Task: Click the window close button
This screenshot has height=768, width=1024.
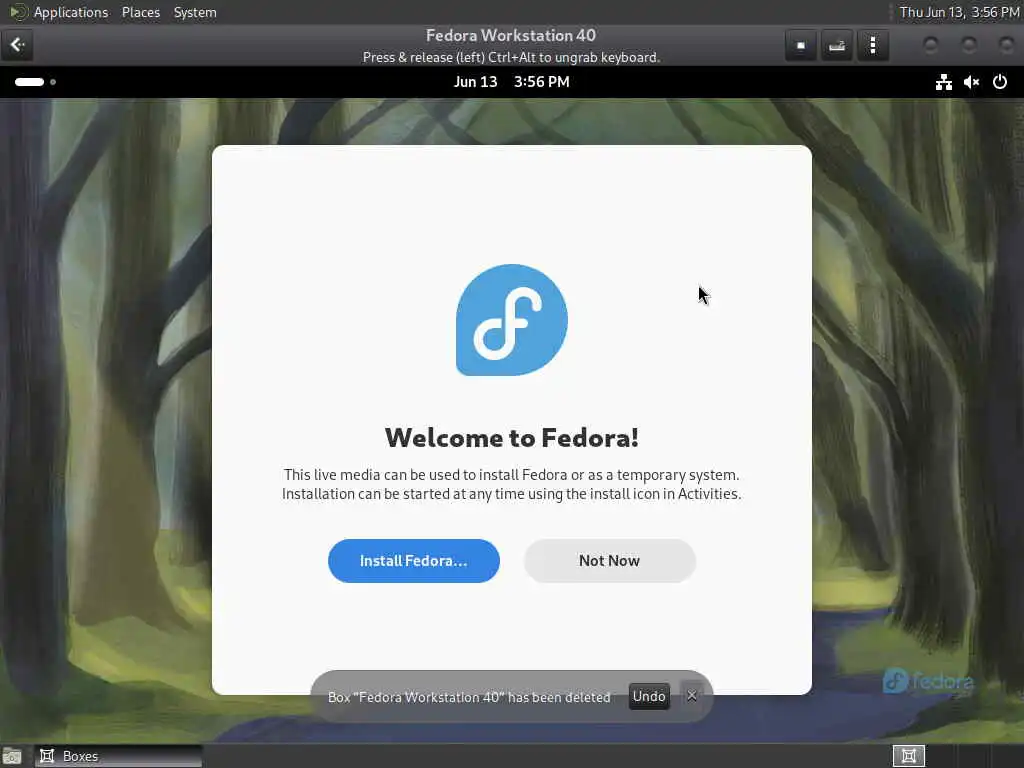Action: coord(1006,45)
